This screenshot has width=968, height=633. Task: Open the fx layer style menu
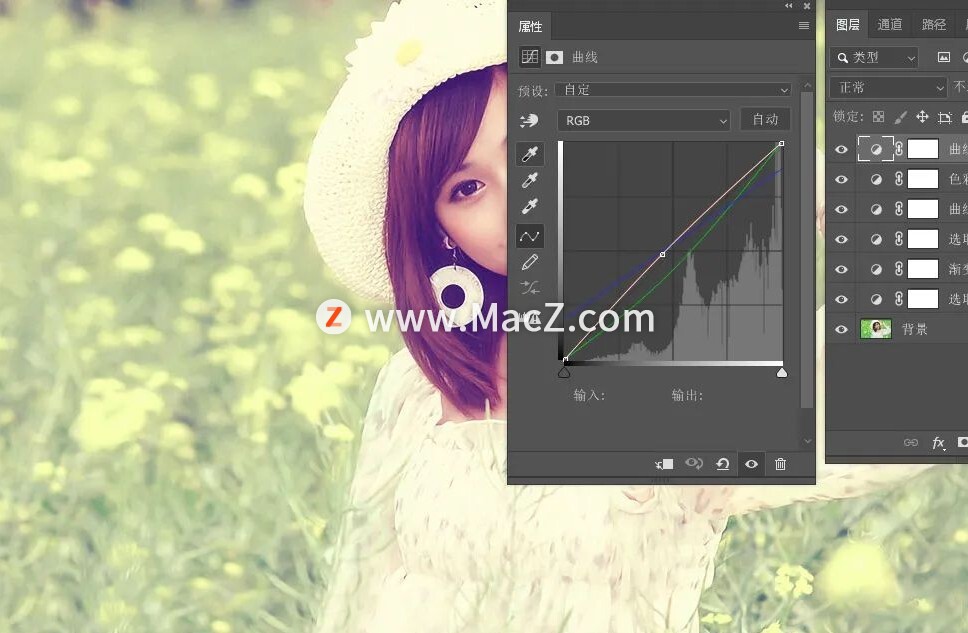(938, 442)
